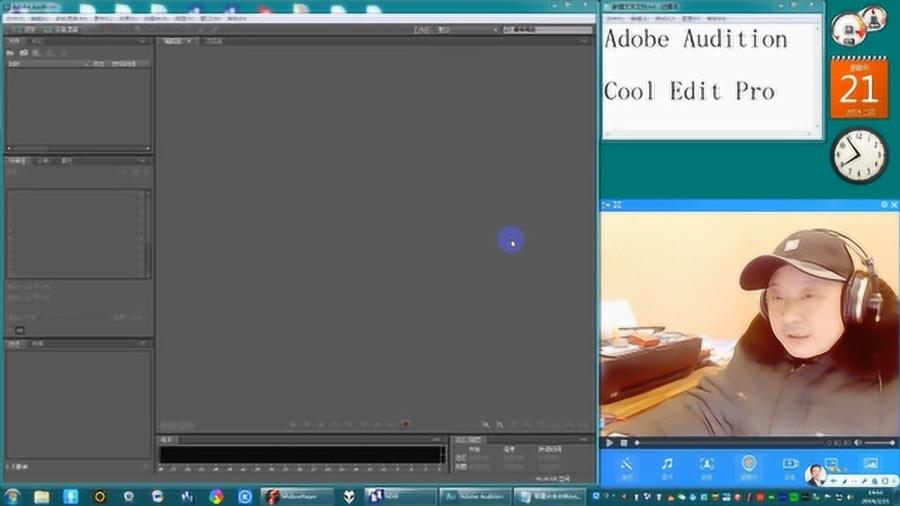The width and height of the screenshot is (900, 506).
Task: Toggle mute speaker icon in camera player
Action: 858,443
